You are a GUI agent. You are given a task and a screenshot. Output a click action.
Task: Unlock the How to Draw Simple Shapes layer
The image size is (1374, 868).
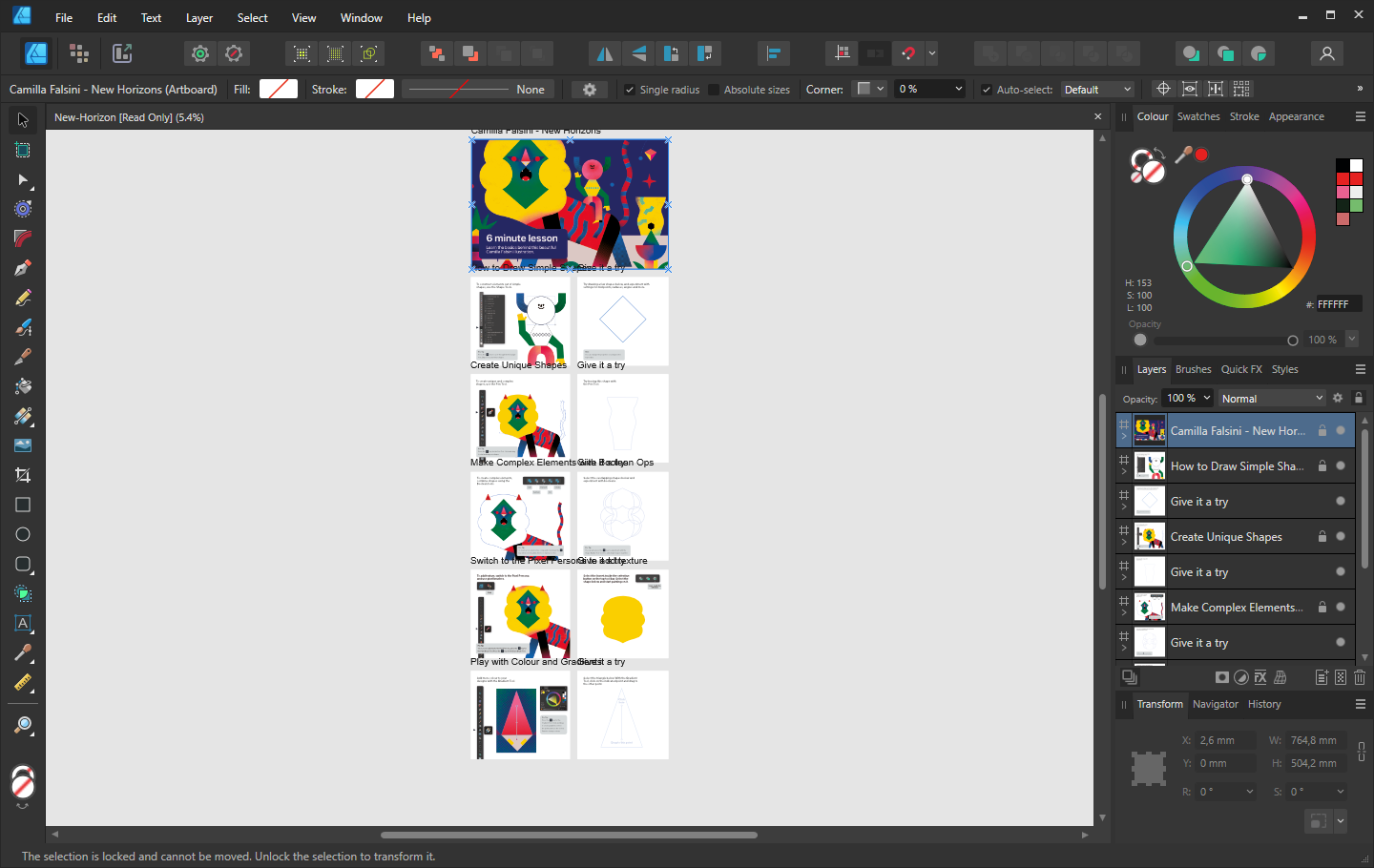click(1322, 466)
